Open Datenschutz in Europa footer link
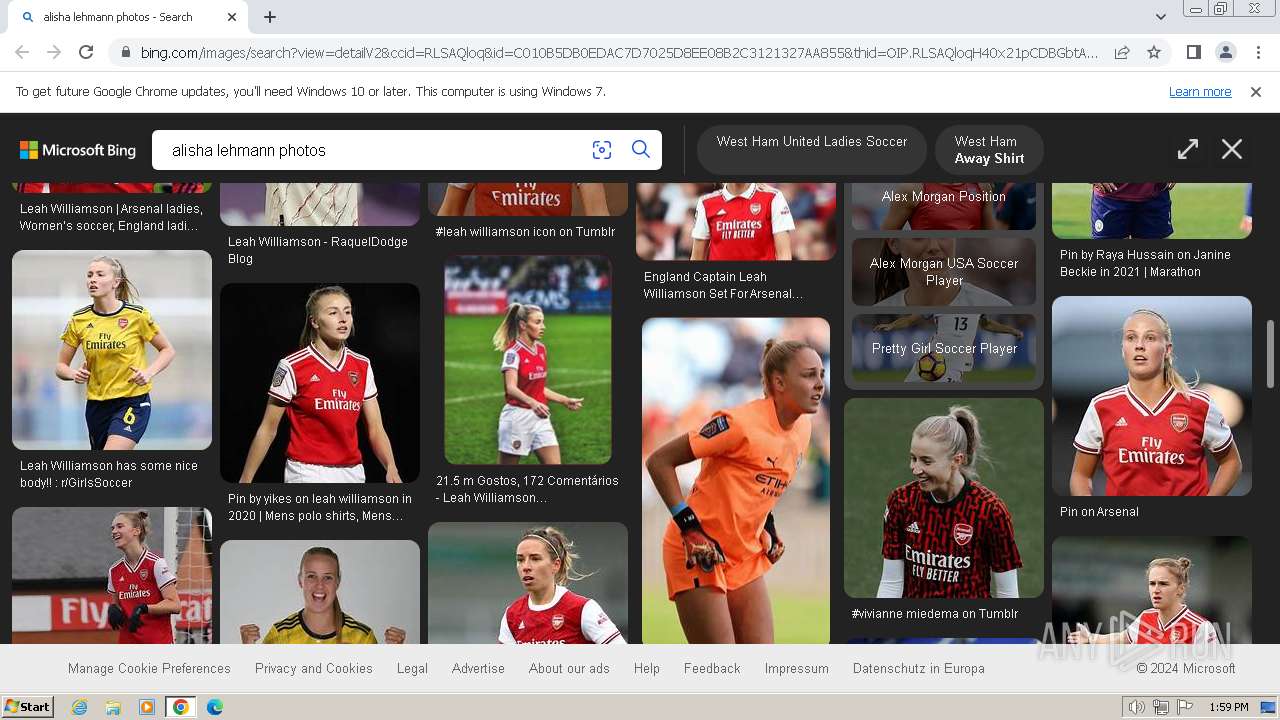 tap(919, 668)
